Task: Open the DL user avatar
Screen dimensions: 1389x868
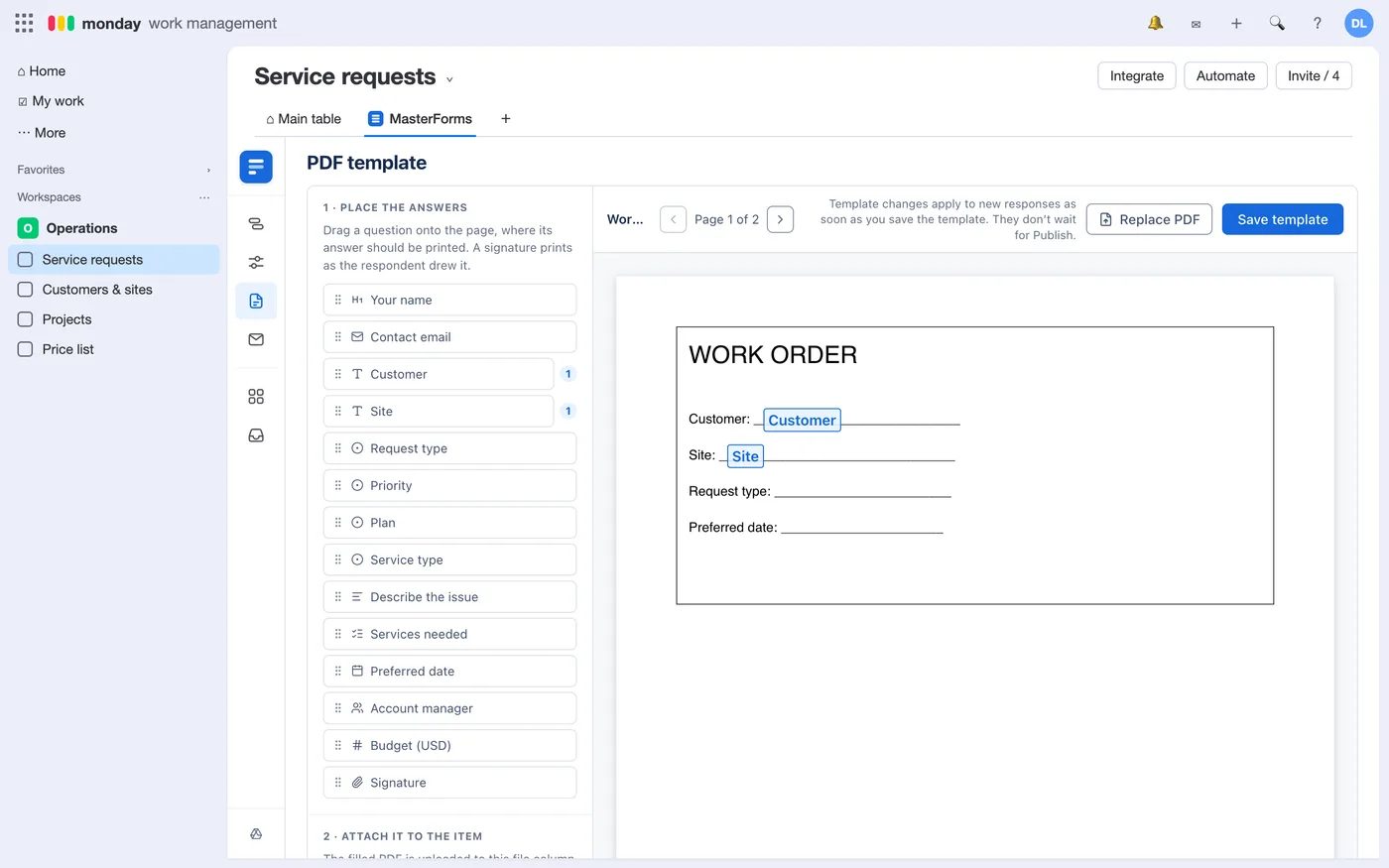Action: [1358, 23]
